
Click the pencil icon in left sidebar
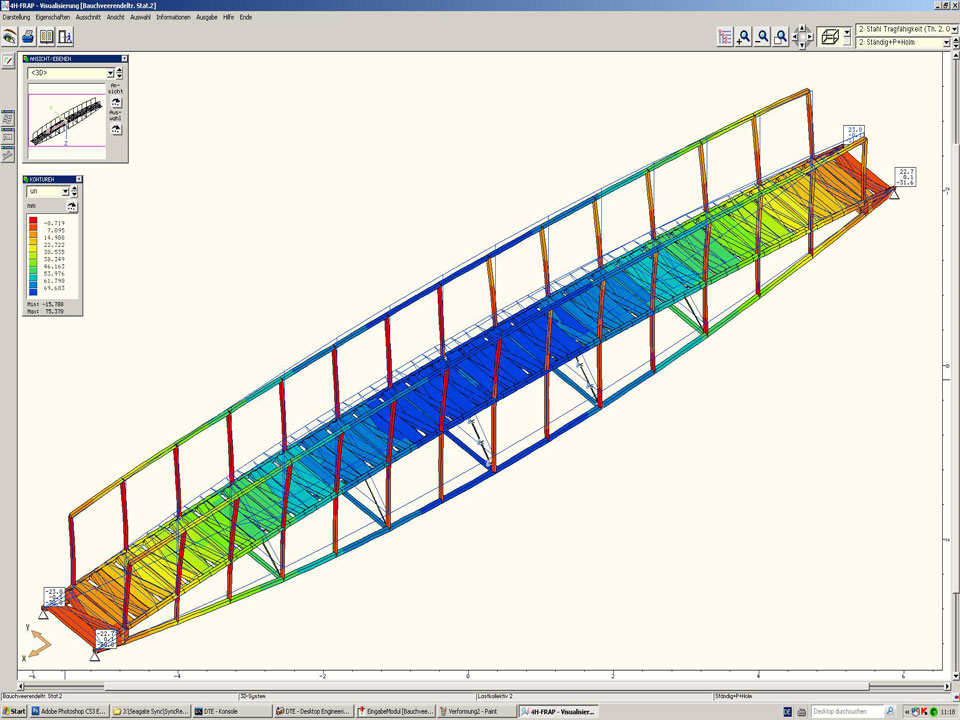8,61
